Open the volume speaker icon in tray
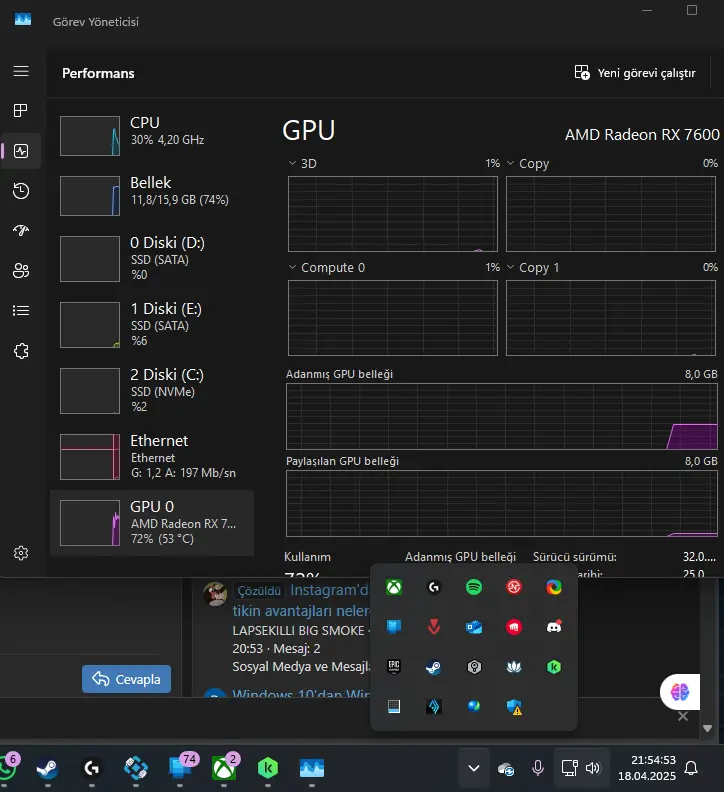The image size is (724, 792). point(593,768)
